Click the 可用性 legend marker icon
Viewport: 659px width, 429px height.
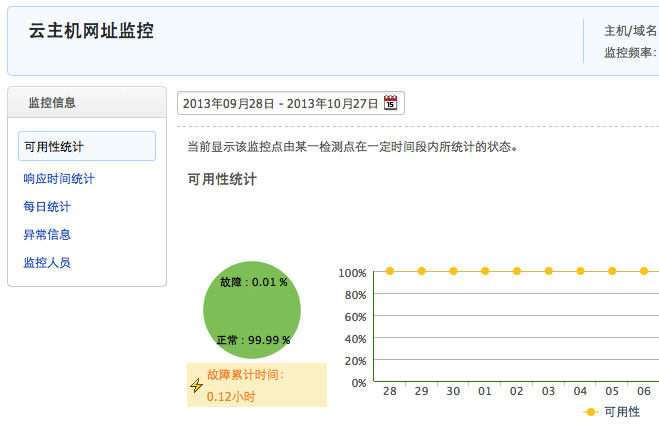(x=591, y=411)
